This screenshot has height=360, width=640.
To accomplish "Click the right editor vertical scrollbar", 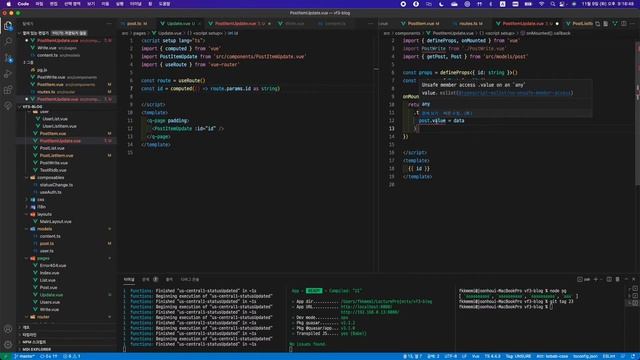I will [x=638, y=114].
